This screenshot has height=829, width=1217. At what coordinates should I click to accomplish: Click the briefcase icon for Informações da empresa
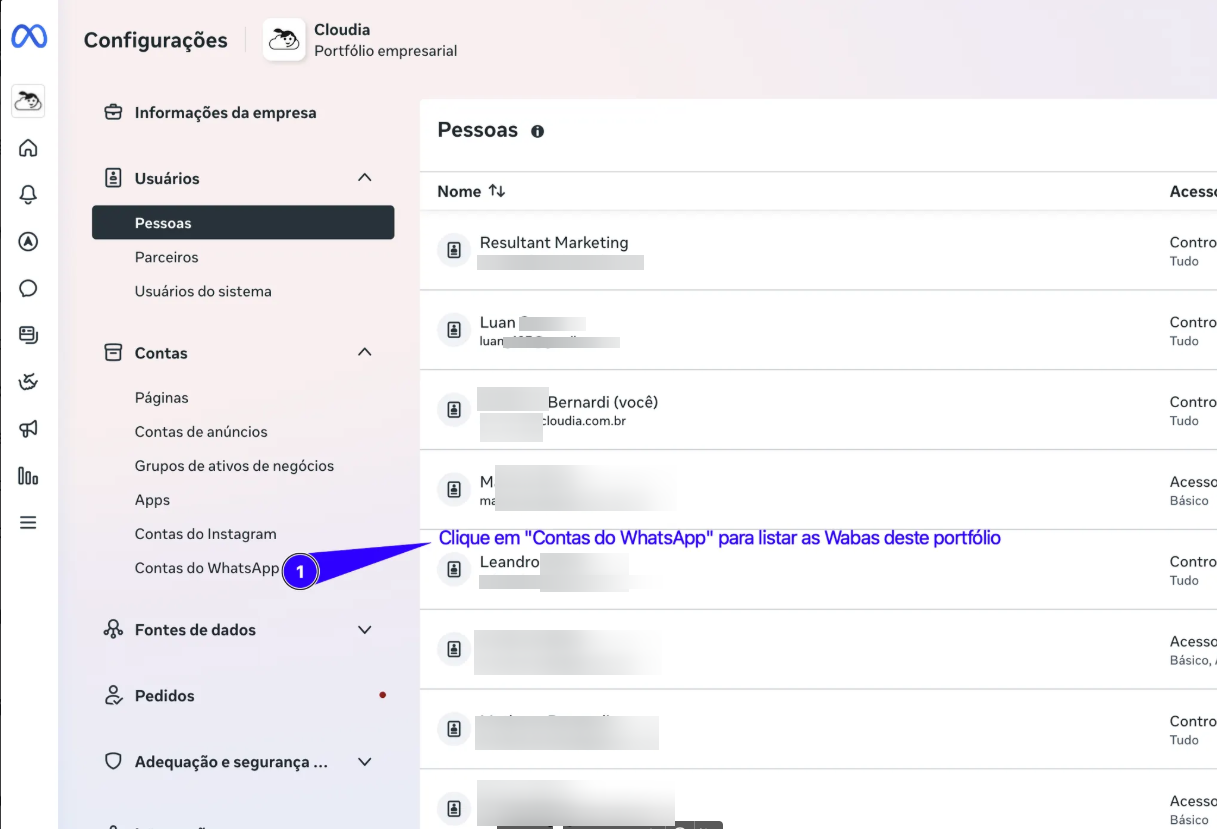[114, 112]
